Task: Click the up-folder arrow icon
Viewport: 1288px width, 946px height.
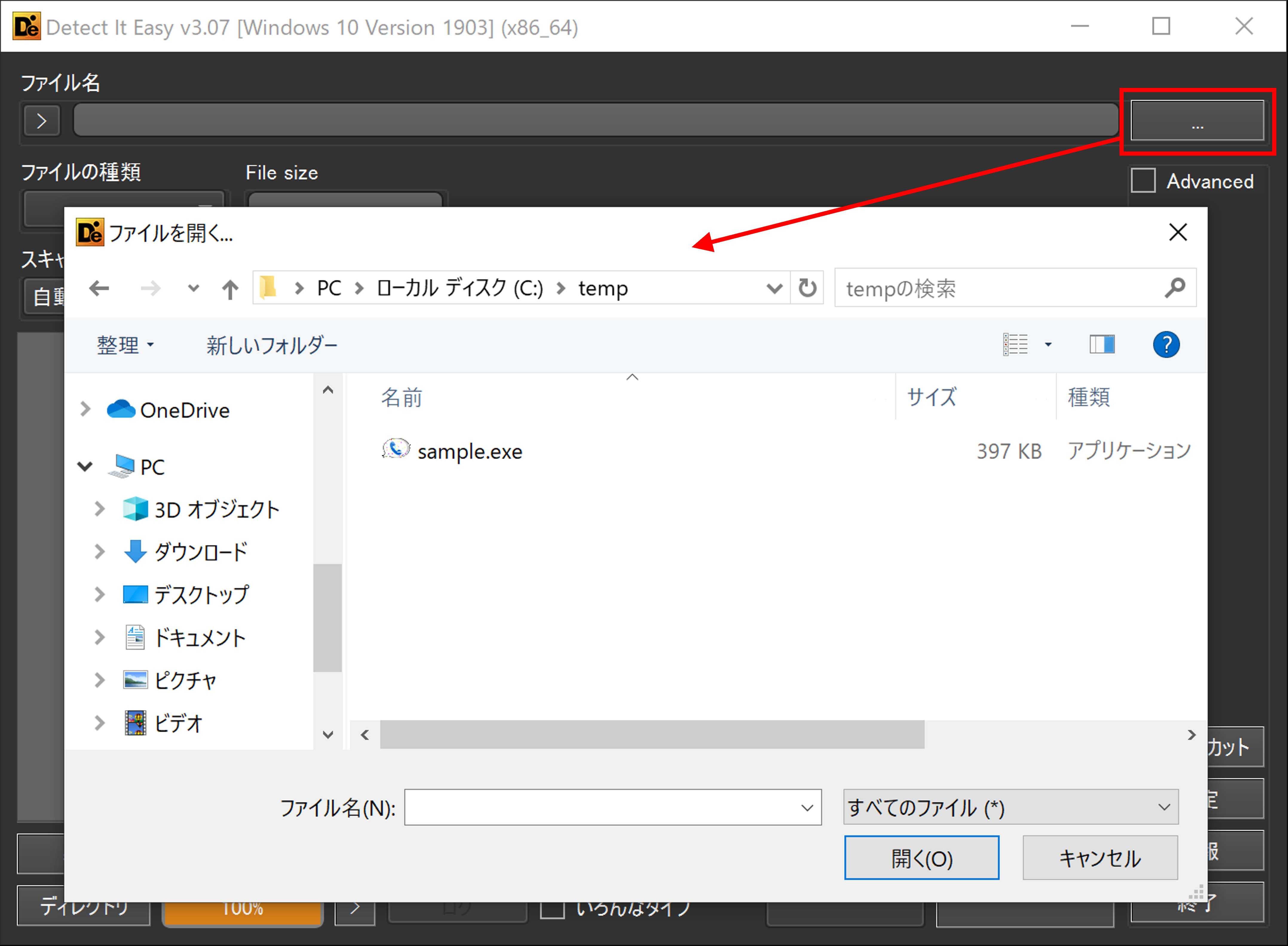Action: 230,289
